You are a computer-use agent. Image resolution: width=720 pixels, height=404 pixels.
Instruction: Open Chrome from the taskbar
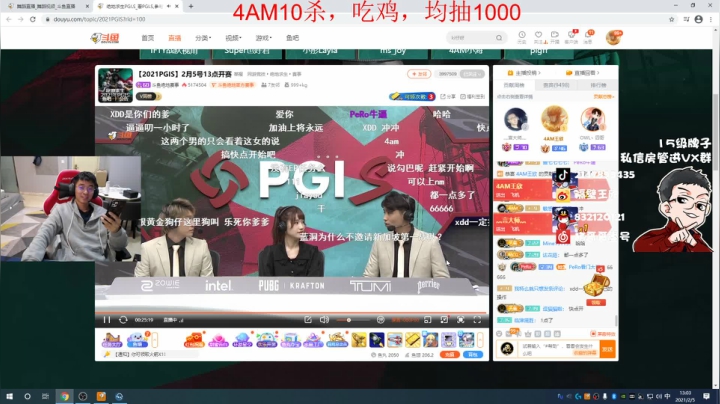64,396
